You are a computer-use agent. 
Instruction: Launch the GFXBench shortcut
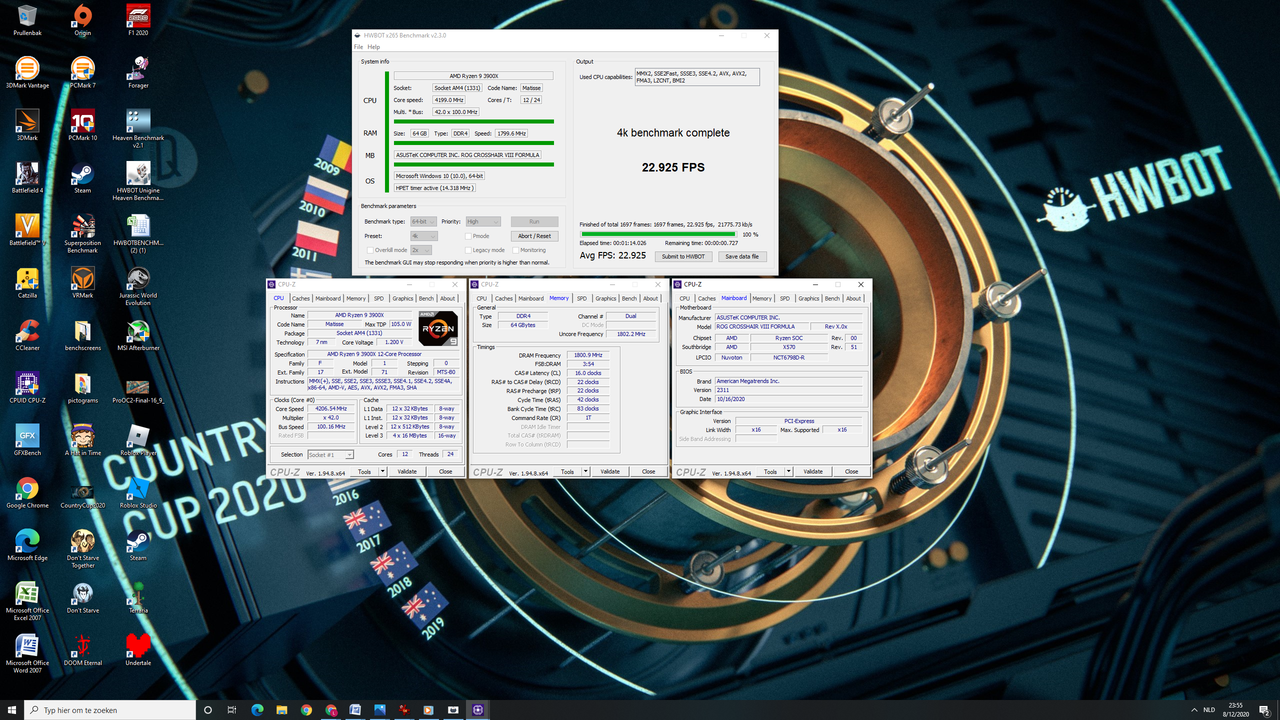(x=27, y=441)
